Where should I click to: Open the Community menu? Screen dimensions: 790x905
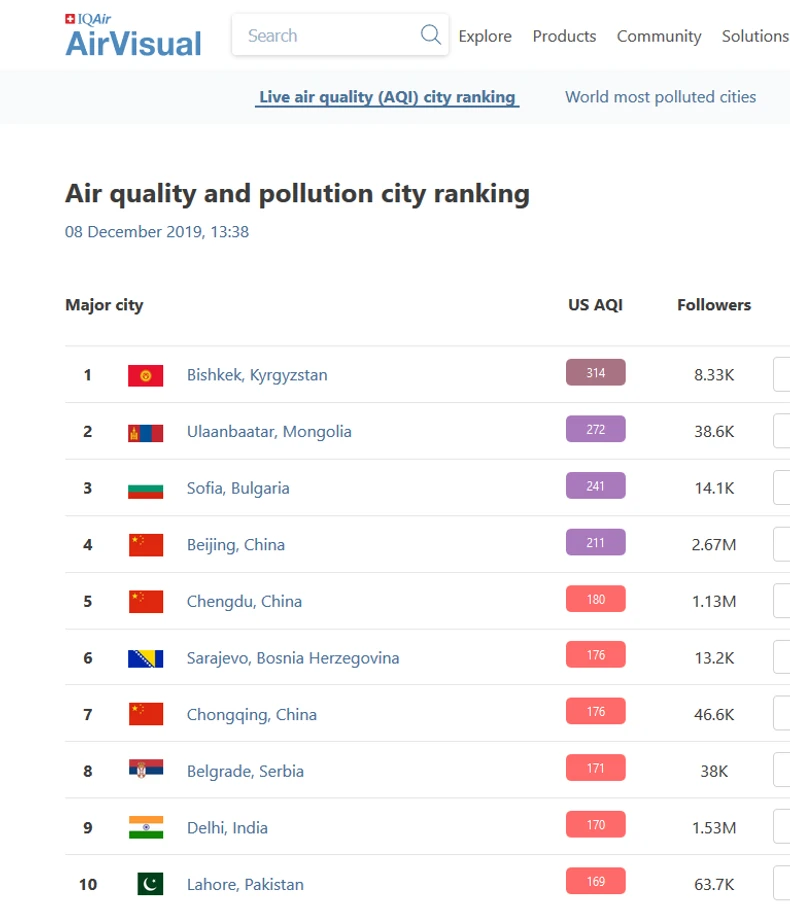pos(659,36)
